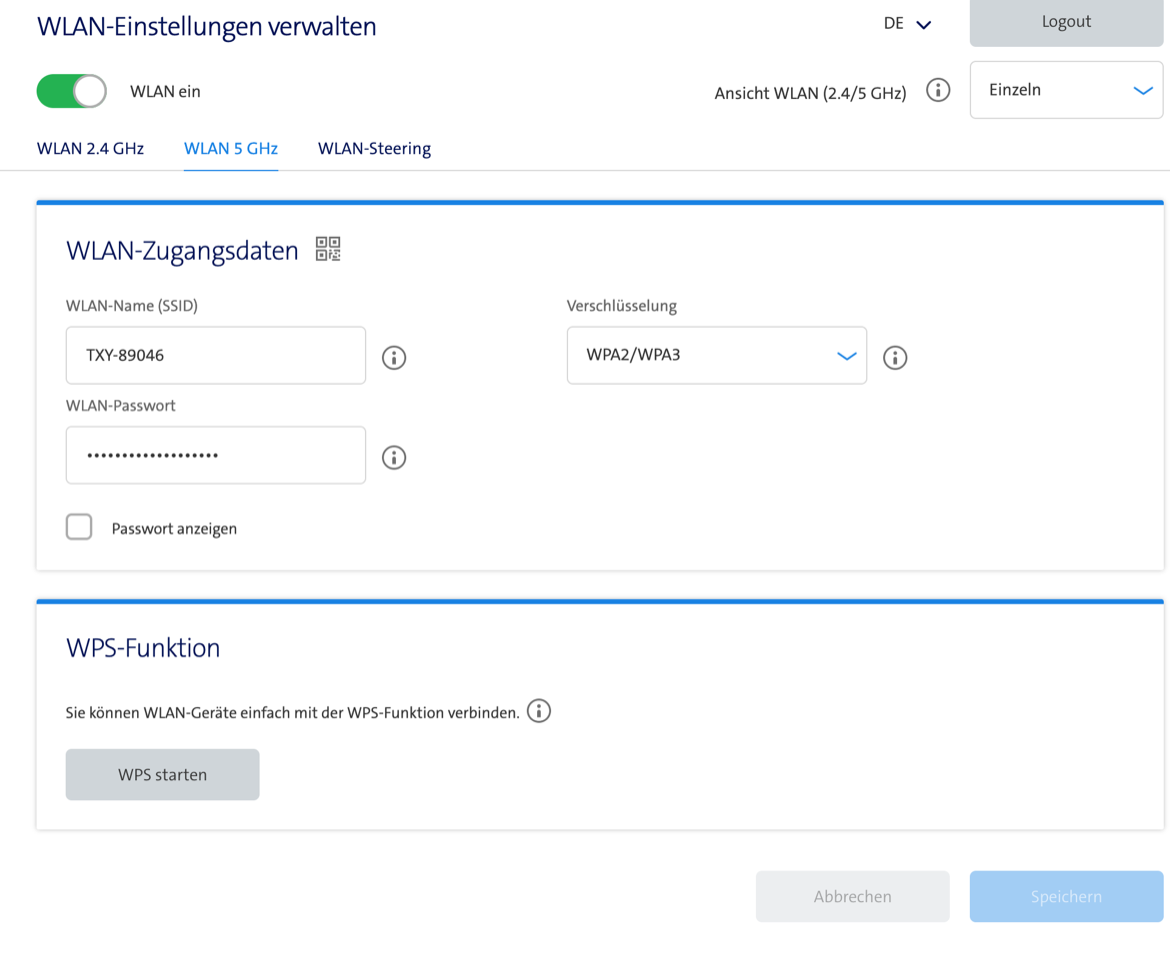The image size is (1170, 960).
Task: Expand the Einzeln view dropdown
Action: click(x=1066, y=90)
